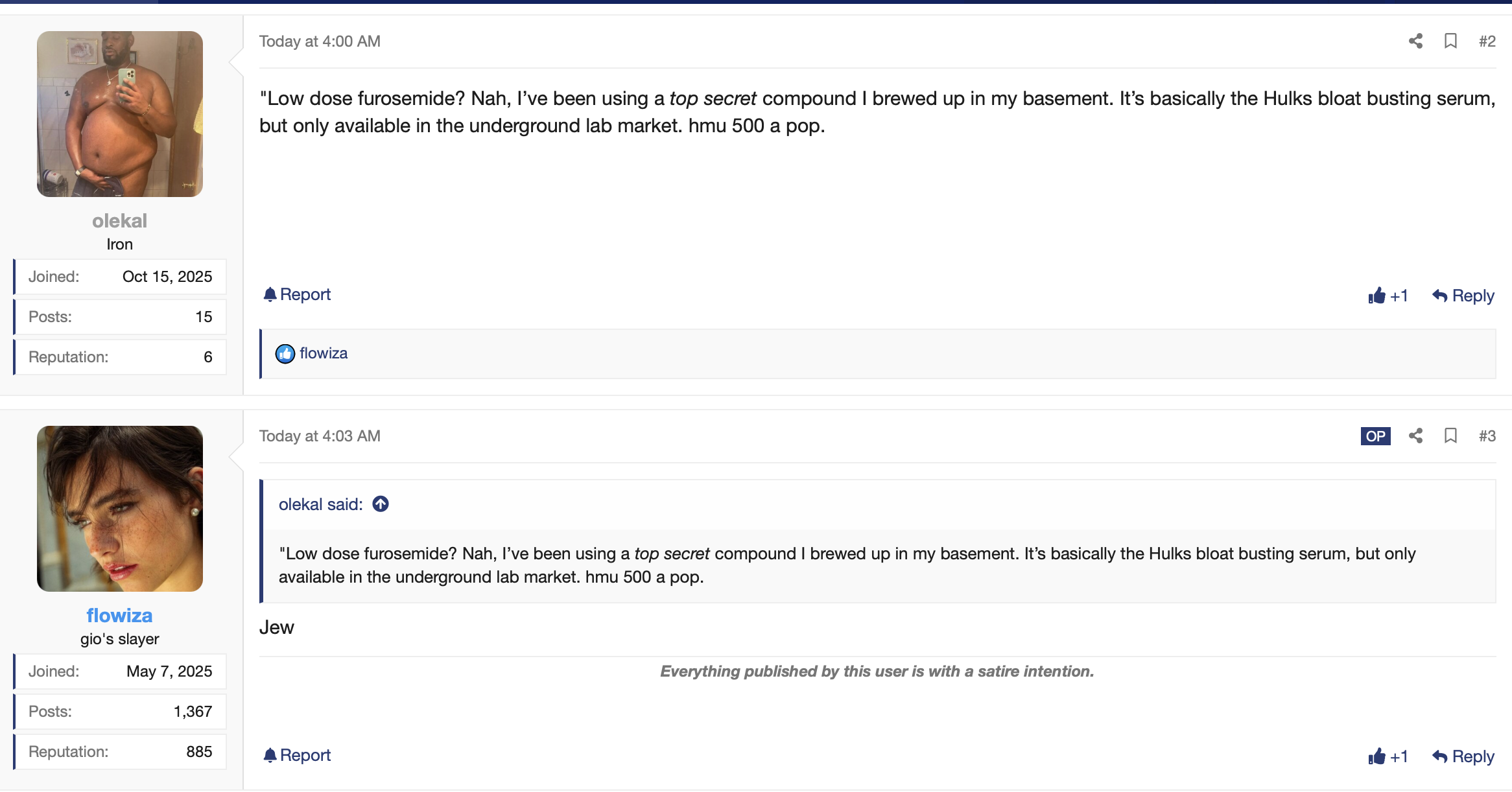Open flowiza's profile via username
This screenshot has width=1512, height=792.
(x=119, y=616)
